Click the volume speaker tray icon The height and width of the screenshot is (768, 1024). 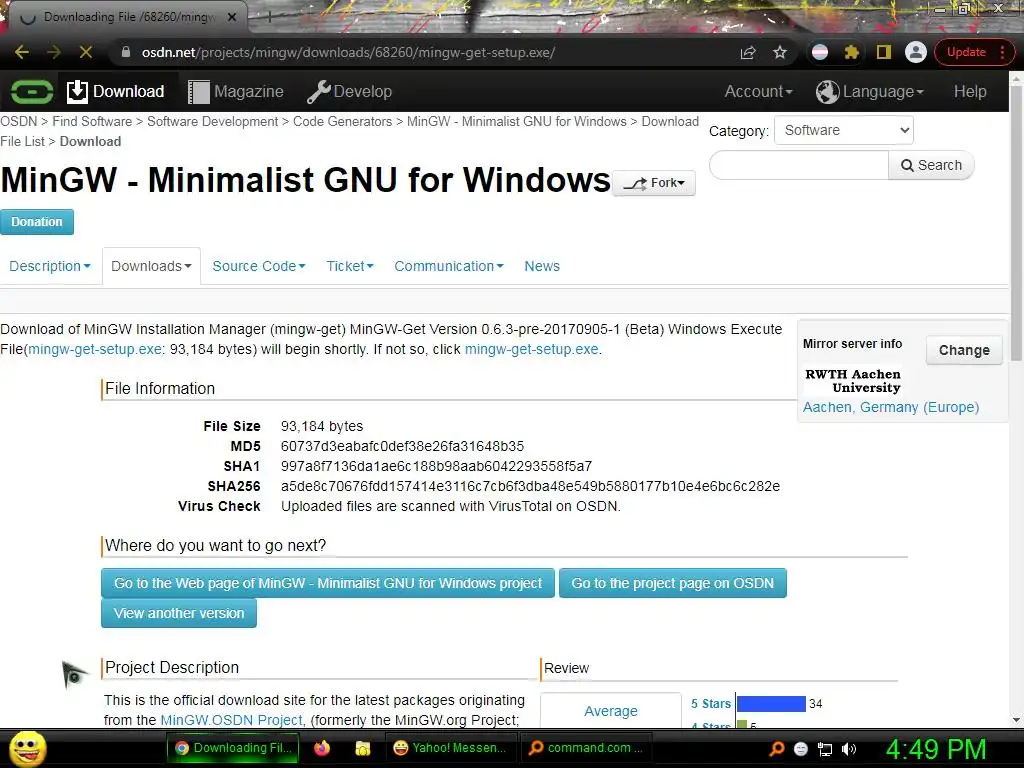pos(849,749)
